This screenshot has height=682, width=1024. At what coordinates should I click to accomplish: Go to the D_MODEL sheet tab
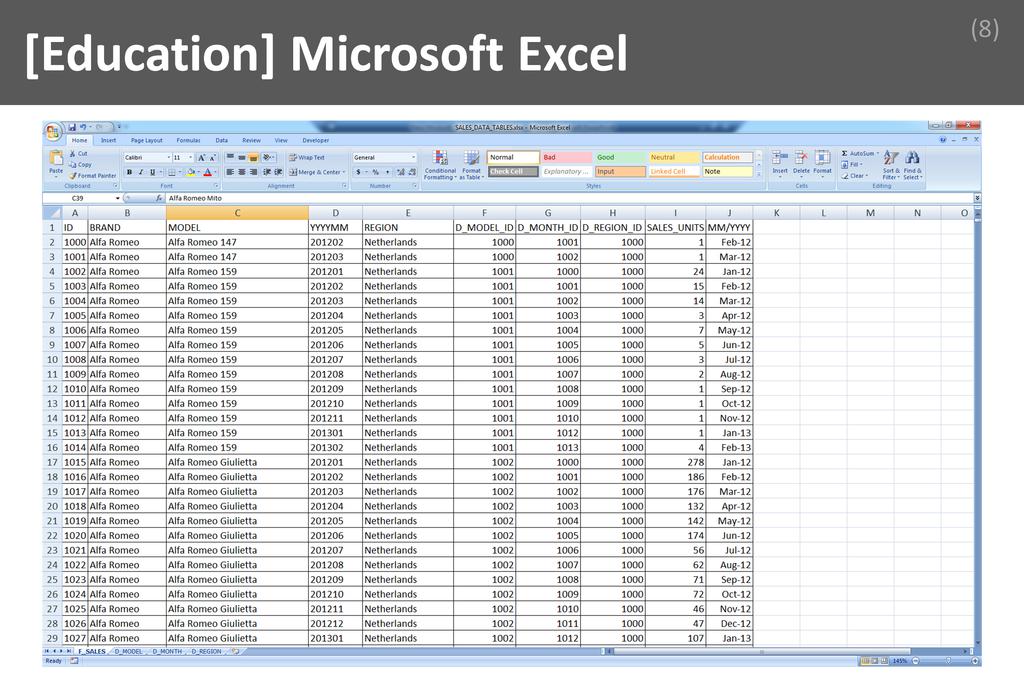point(129,651)
